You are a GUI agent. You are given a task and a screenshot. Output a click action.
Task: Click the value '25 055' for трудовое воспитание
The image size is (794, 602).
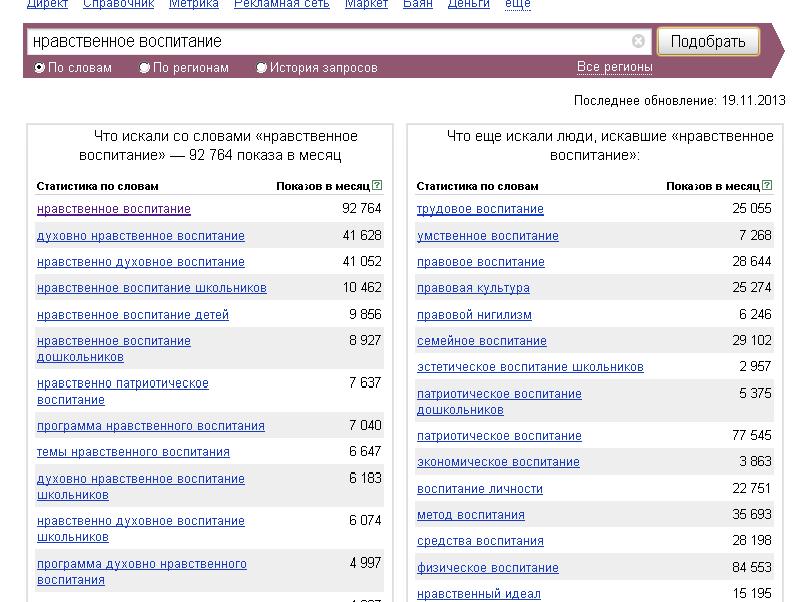coord(751,208)
